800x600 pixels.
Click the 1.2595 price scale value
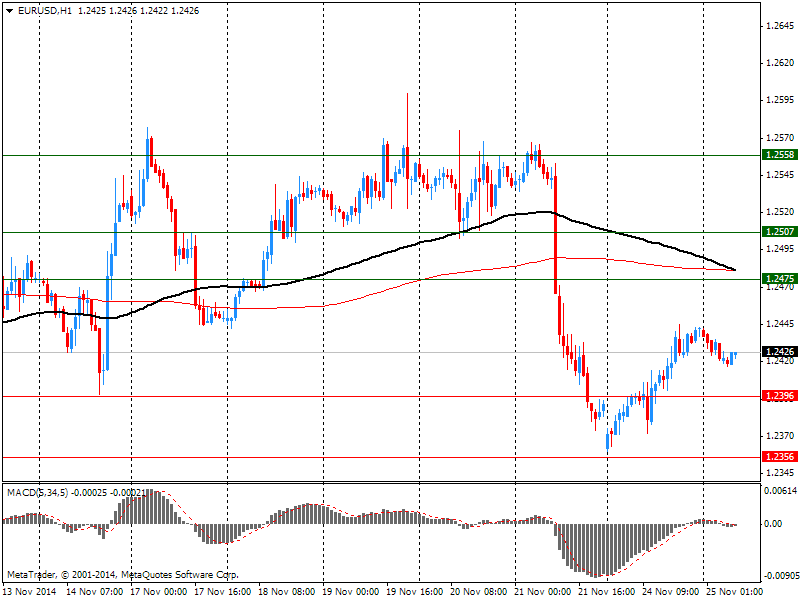(781, 100)
